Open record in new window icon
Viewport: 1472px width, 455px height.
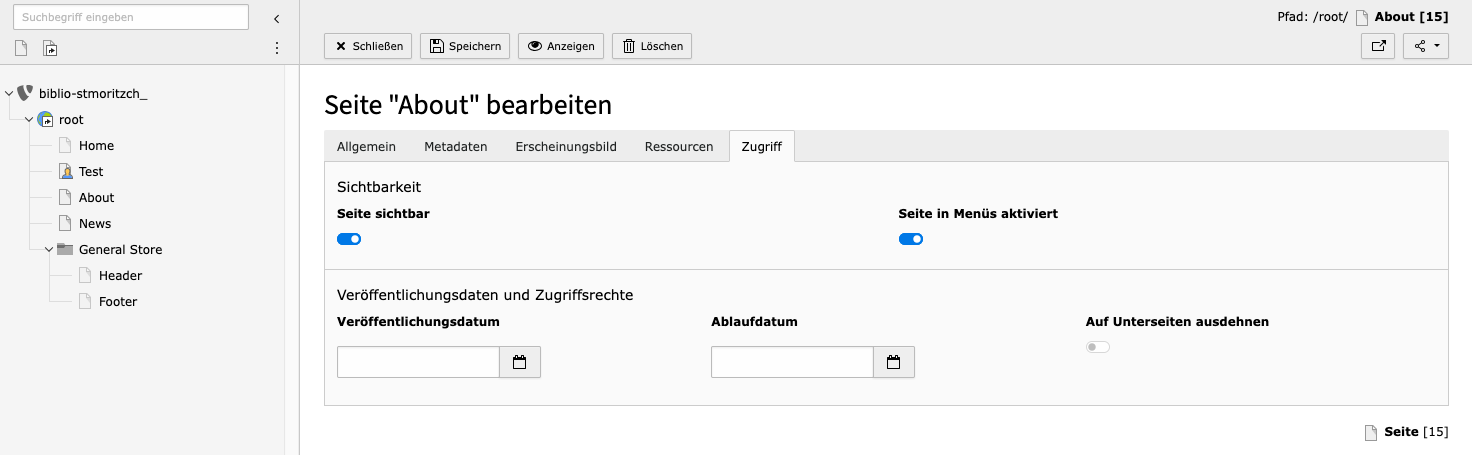pyautogui.click(x=1378, y=46)
